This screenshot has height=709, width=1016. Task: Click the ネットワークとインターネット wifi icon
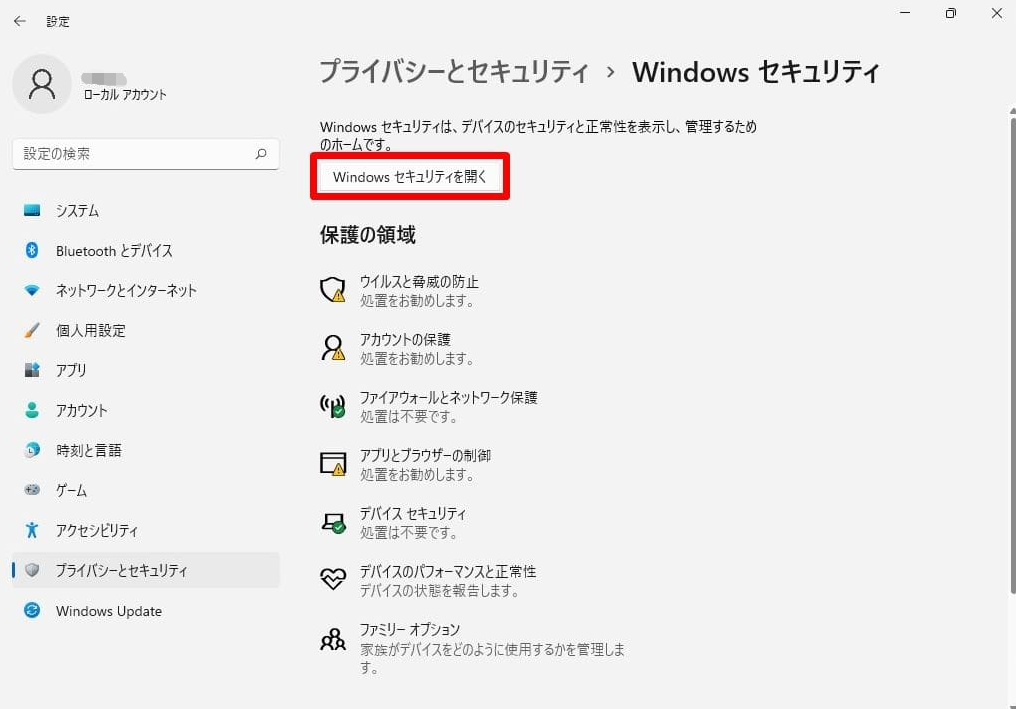[32, 290]
